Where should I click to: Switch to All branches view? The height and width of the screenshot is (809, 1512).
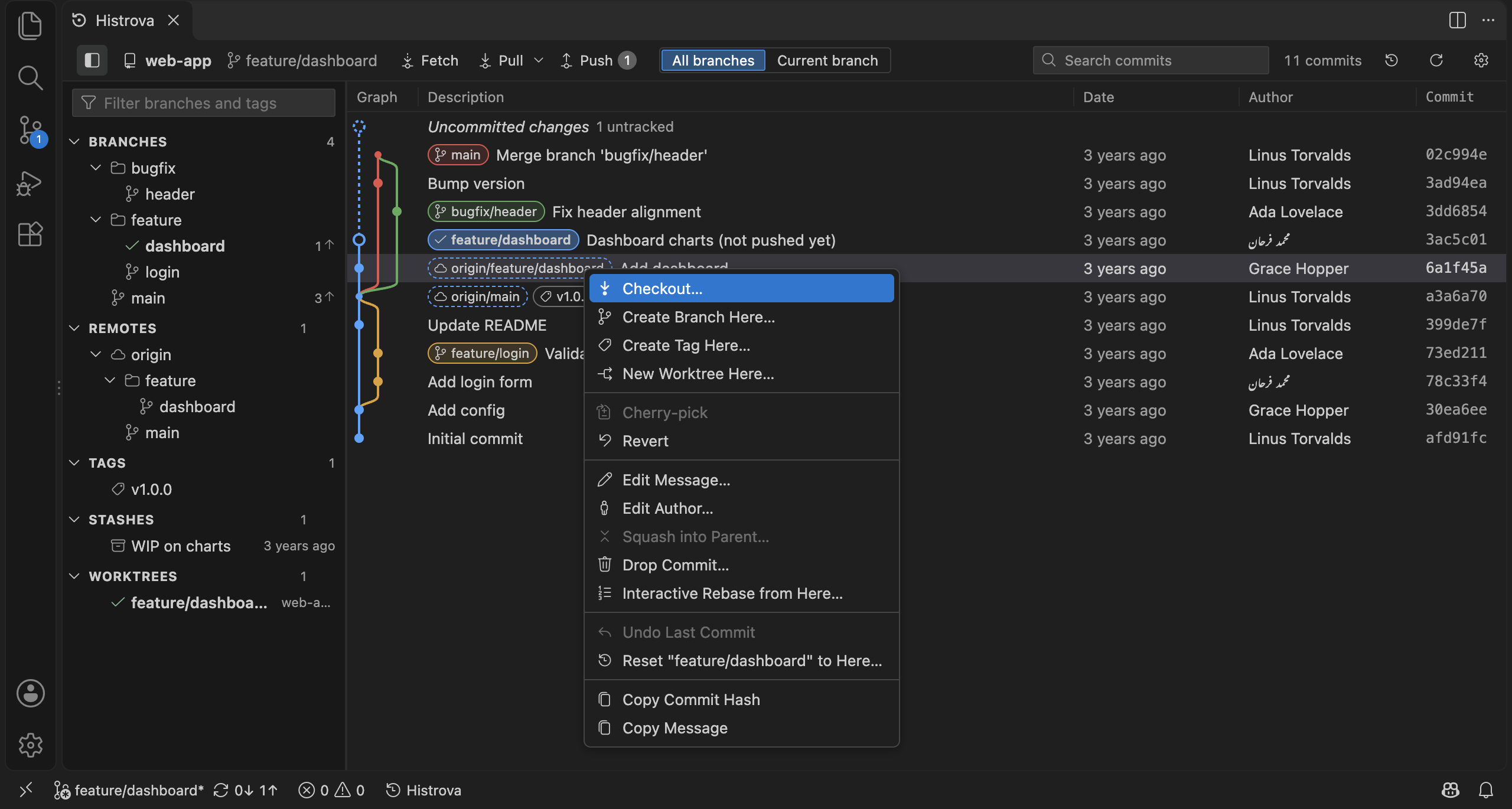713,60
